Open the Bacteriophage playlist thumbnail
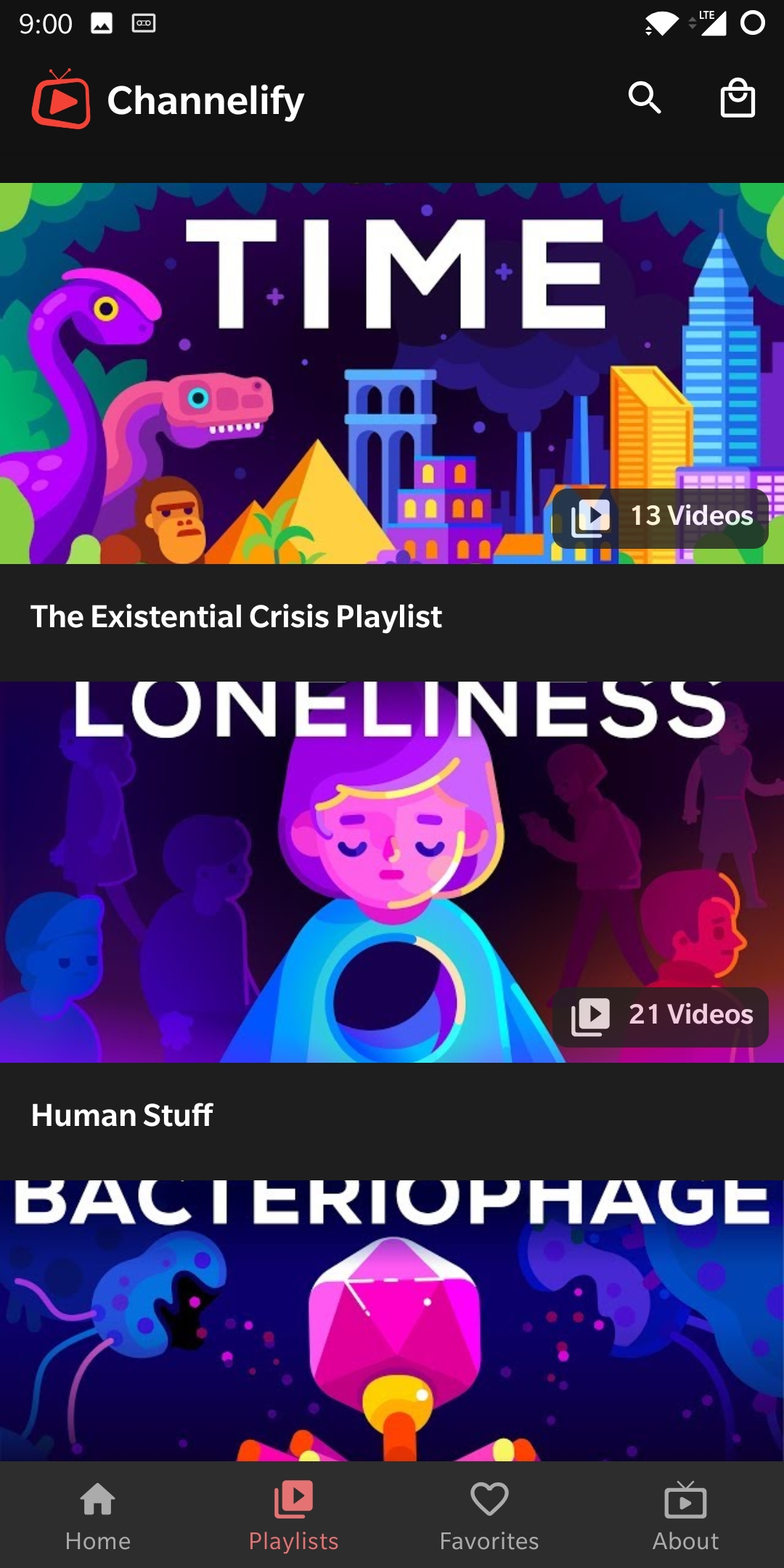This screenshot has width=784, height=1568. 392,1320
